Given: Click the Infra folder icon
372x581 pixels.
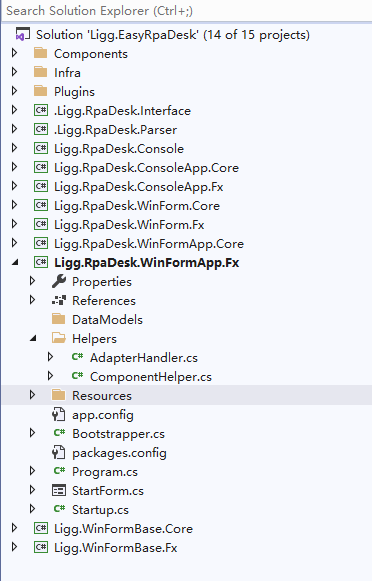Looking at the screenshot, I should click(40, 72).
